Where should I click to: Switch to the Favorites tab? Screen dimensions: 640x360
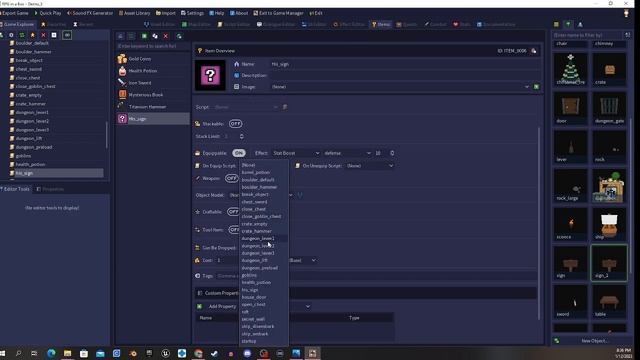[53, 24]
